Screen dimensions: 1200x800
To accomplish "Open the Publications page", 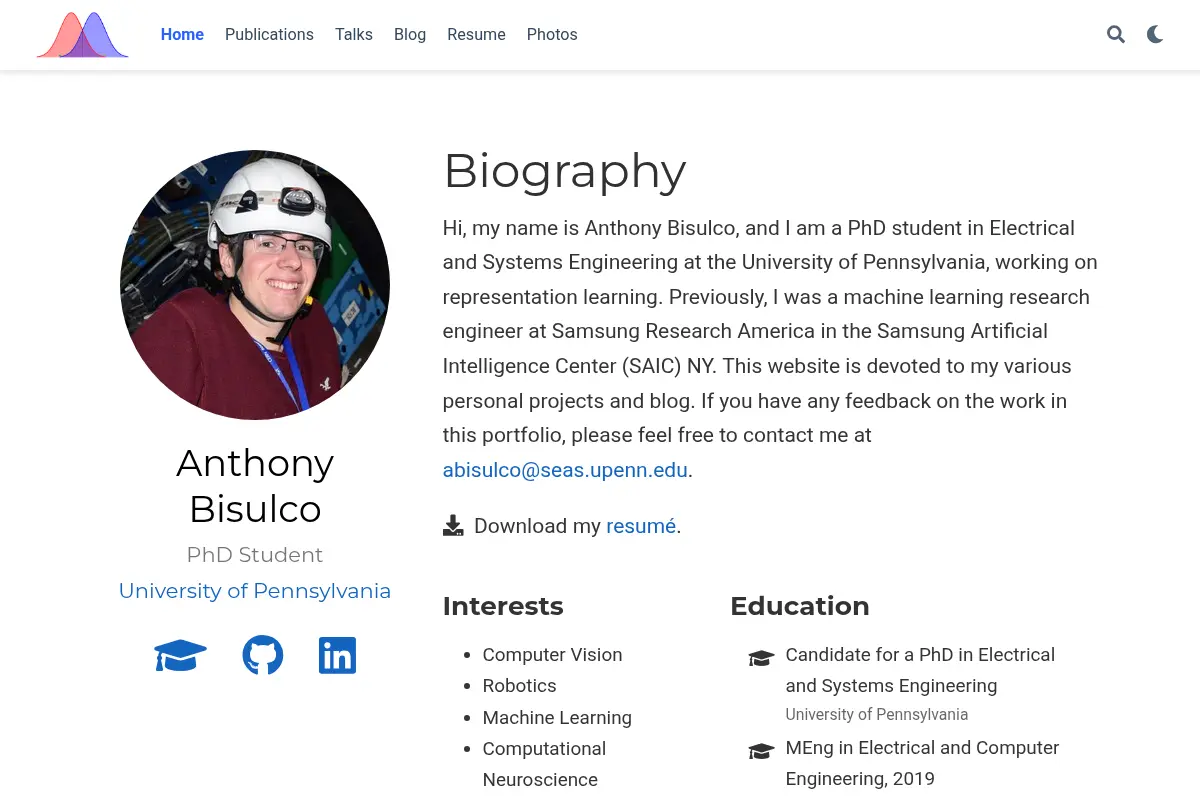I will 269,35.
